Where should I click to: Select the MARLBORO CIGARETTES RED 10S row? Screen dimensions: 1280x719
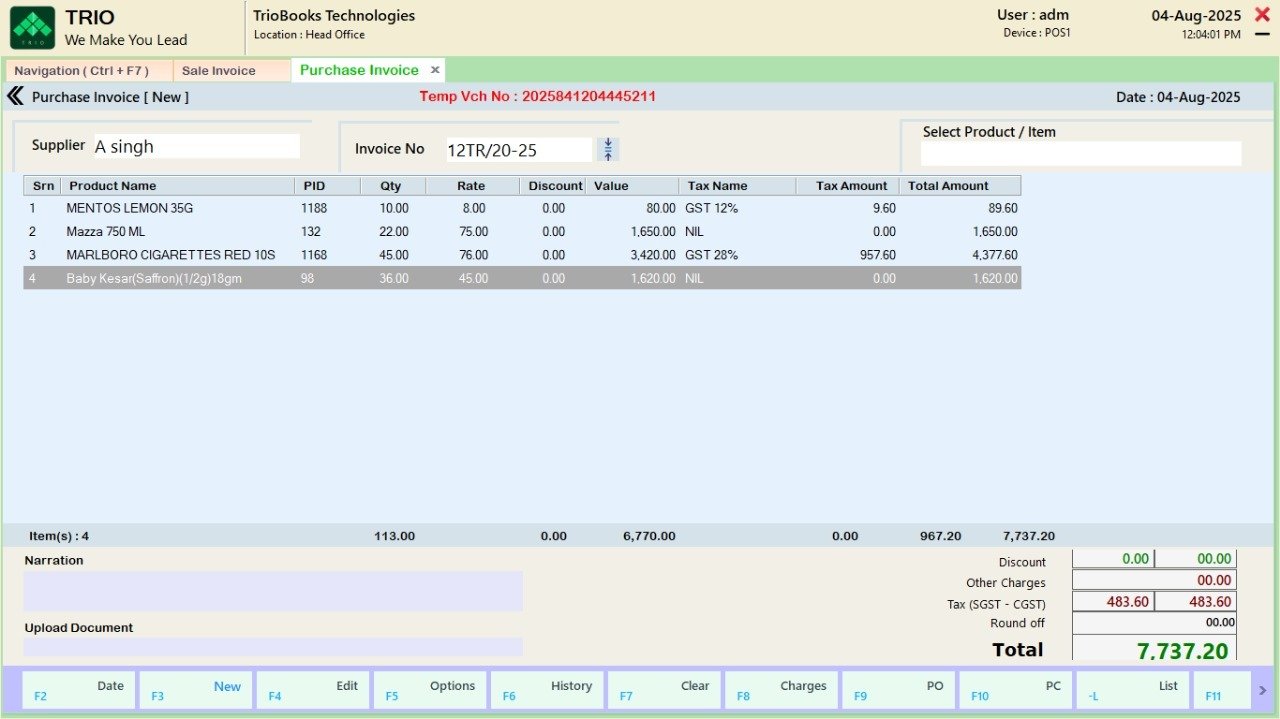(x=170, y=255)
